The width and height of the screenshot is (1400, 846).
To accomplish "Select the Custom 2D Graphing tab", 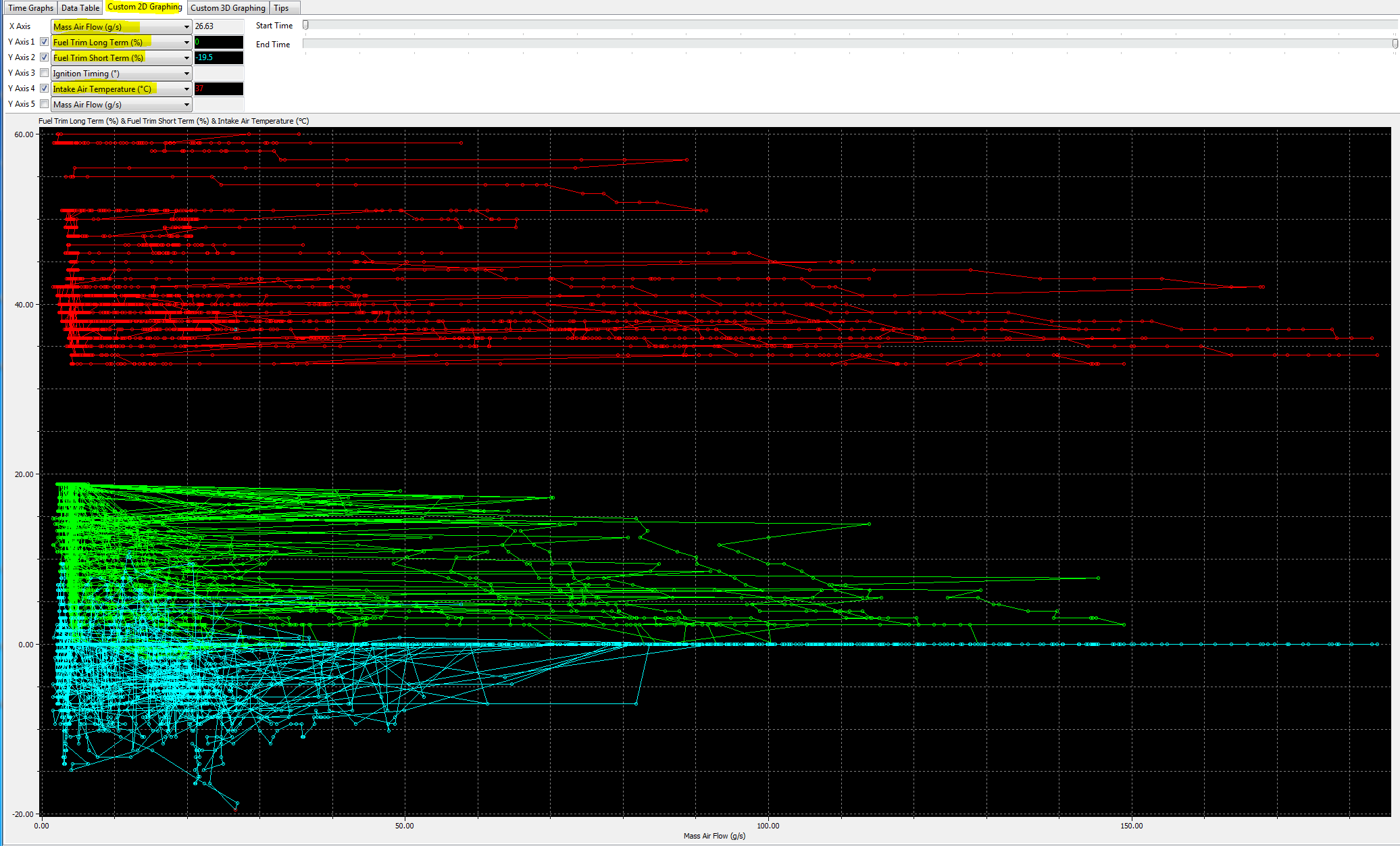I will pos(145,7).
